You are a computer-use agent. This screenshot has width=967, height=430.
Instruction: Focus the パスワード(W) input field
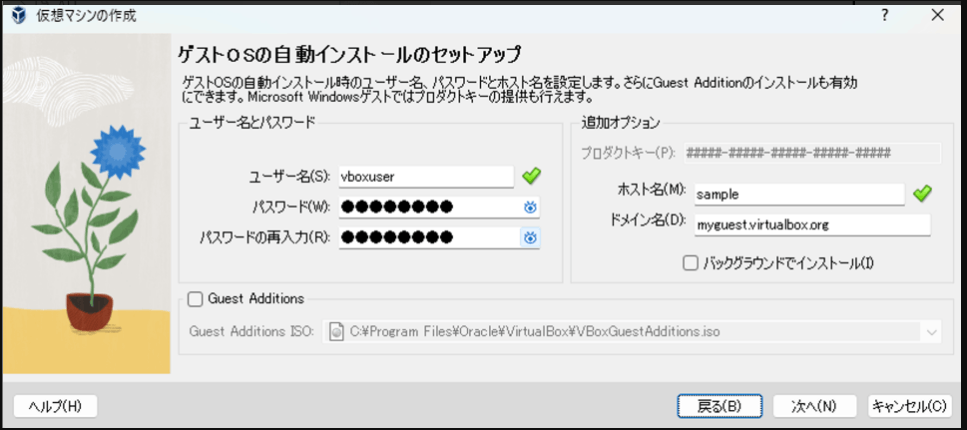pos(439,207)
